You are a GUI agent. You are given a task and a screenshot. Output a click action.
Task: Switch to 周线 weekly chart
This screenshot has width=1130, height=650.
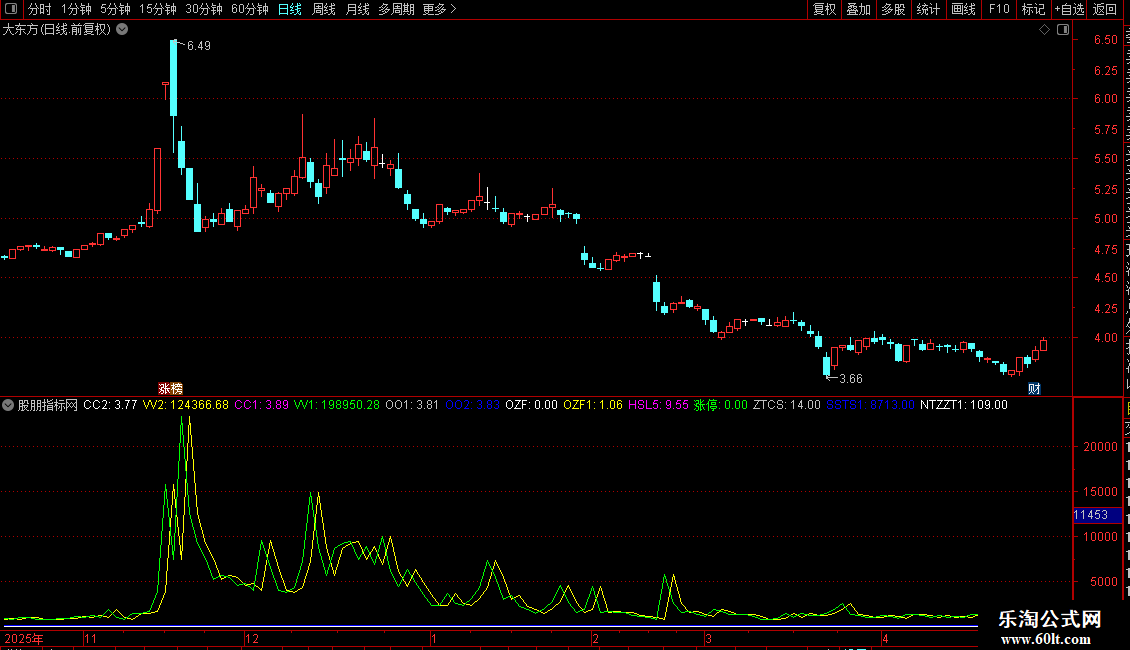324,9
